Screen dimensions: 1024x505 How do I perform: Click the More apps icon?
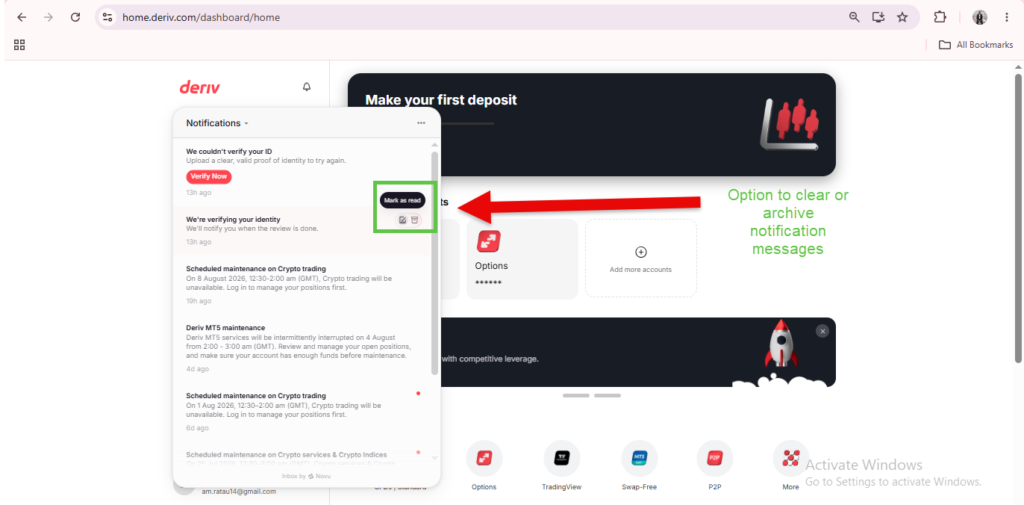pyautogui.click(x=790, y=458)
